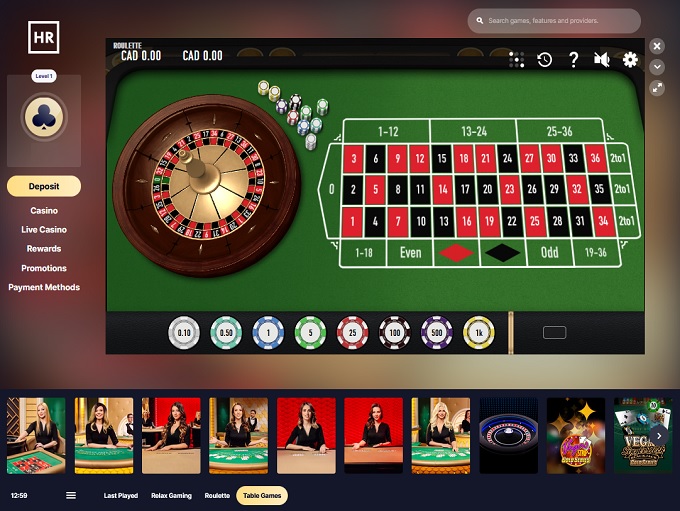Open the Vegas Strip blackjack thumbnail
Image resolution: width=680 pixels, height=511 pixels.
[643, 436]
